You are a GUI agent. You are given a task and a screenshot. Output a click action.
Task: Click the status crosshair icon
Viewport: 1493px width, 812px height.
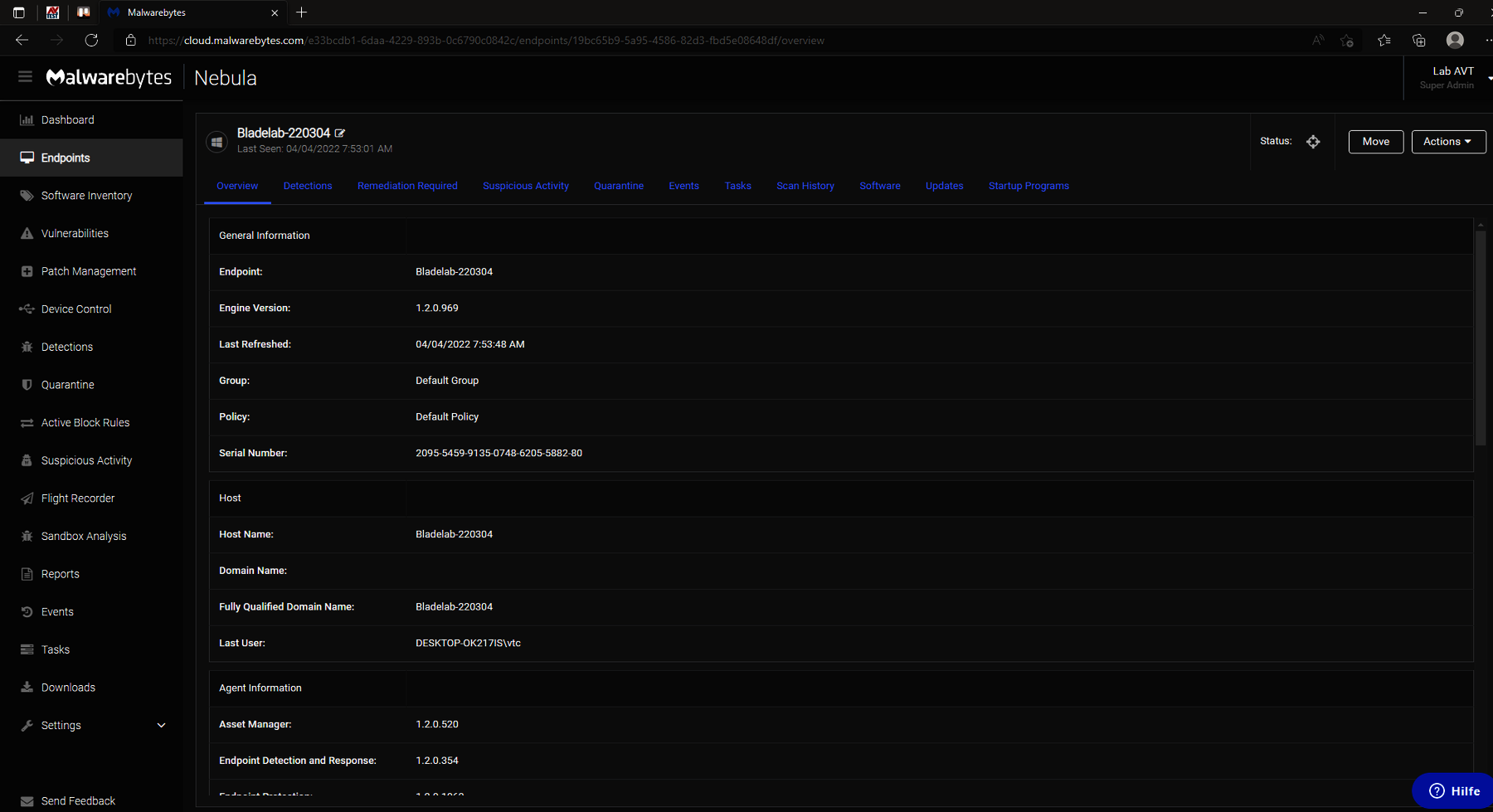click(x=1313, y=142)
